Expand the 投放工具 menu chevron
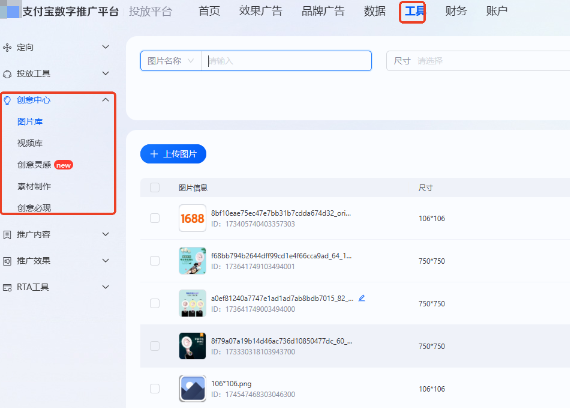 (105, 73)
